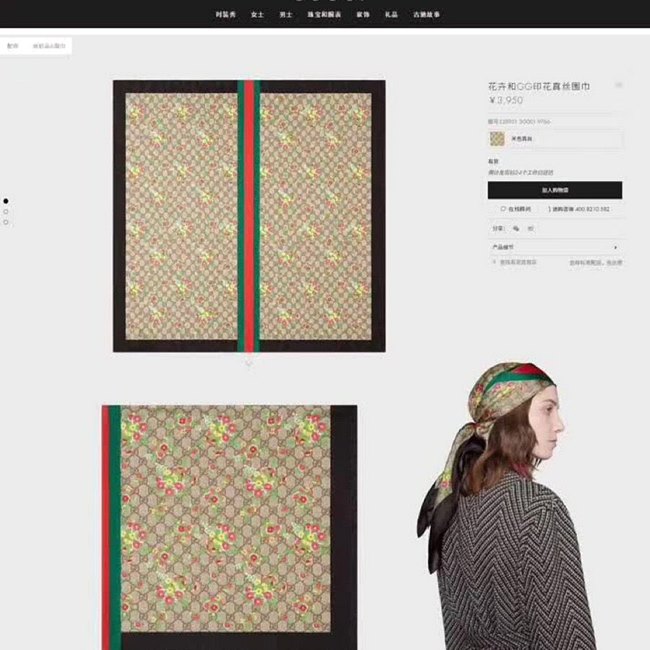Select the beige silk color swatch

(497, 139)
